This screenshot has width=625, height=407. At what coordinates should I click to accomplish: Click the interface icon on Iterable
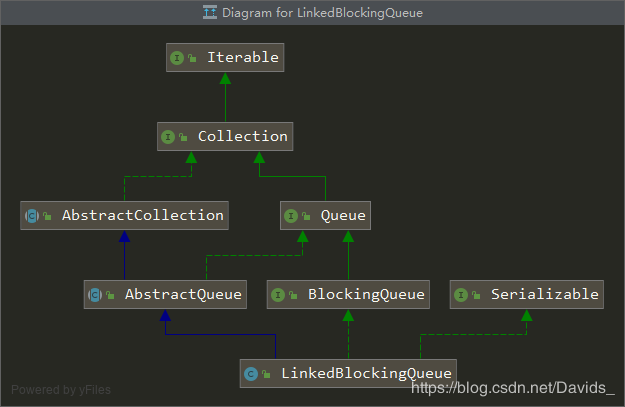pyautogui.click(x=177, y=58)
